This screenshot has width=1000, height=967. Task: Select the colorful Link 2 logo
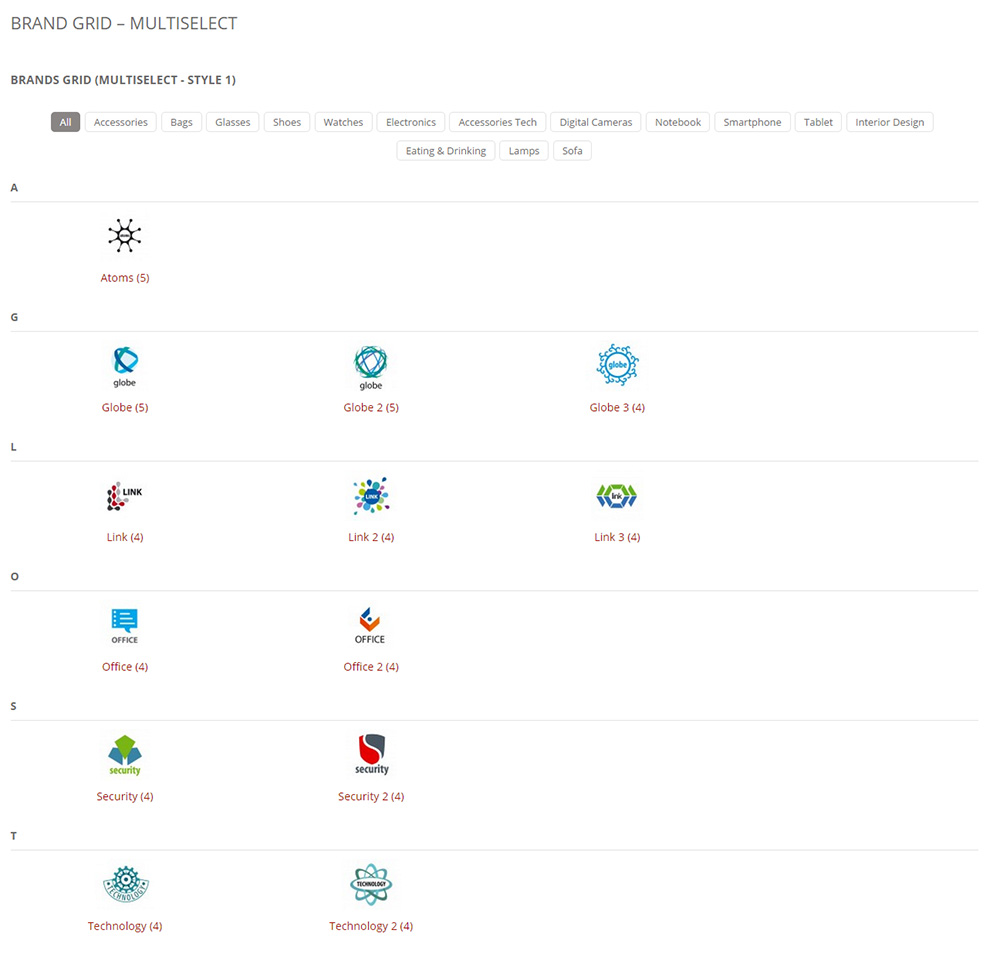371,495
